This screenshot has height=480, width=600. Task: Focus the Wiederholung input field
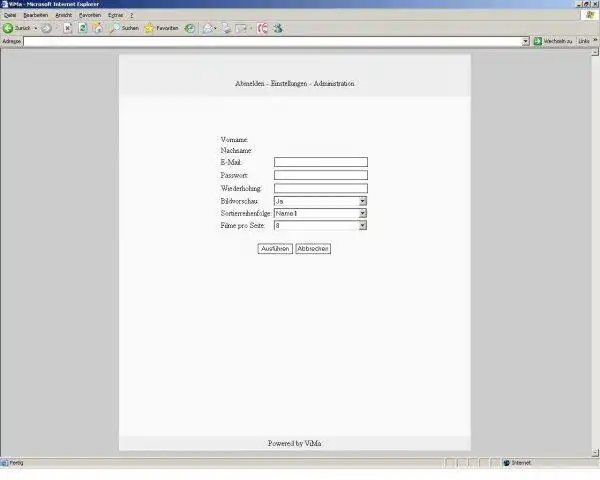(x=321, y=188)
